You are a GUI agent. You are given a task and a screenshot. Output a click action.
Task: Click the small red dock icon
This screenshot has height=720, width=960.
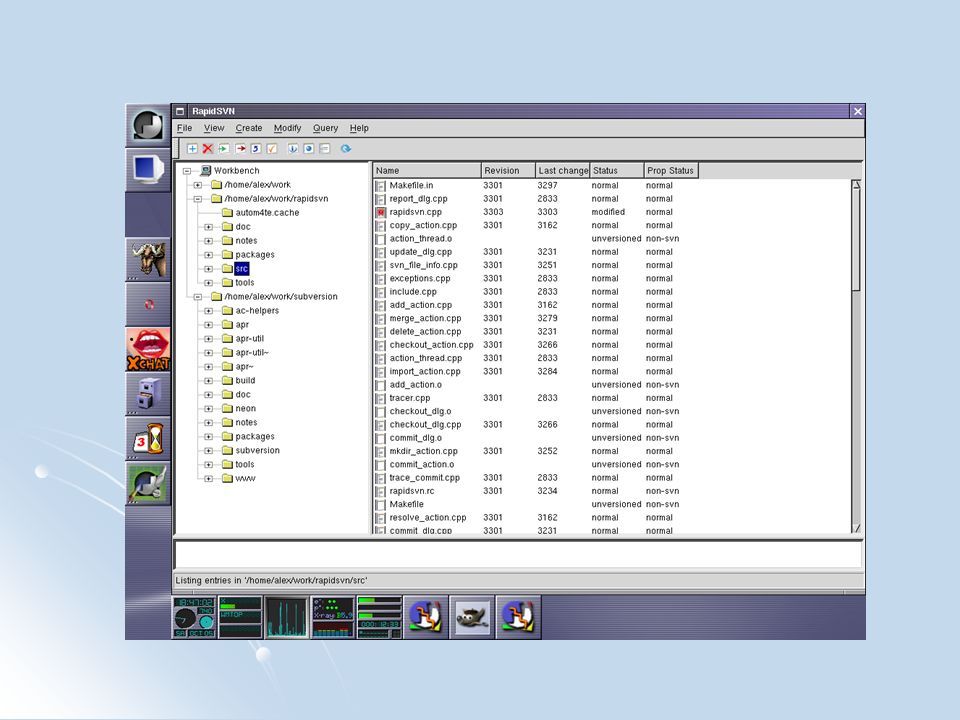coord(148,305)
